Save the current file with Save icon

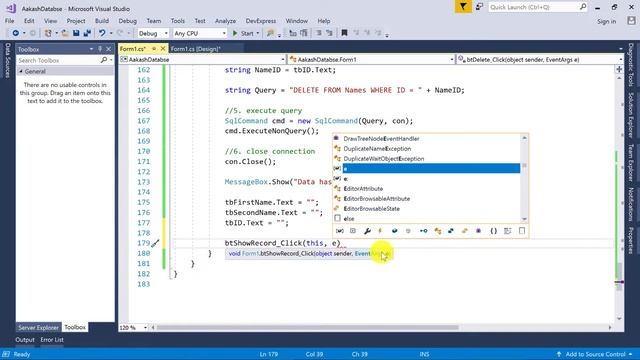click(x=76, y=33)
